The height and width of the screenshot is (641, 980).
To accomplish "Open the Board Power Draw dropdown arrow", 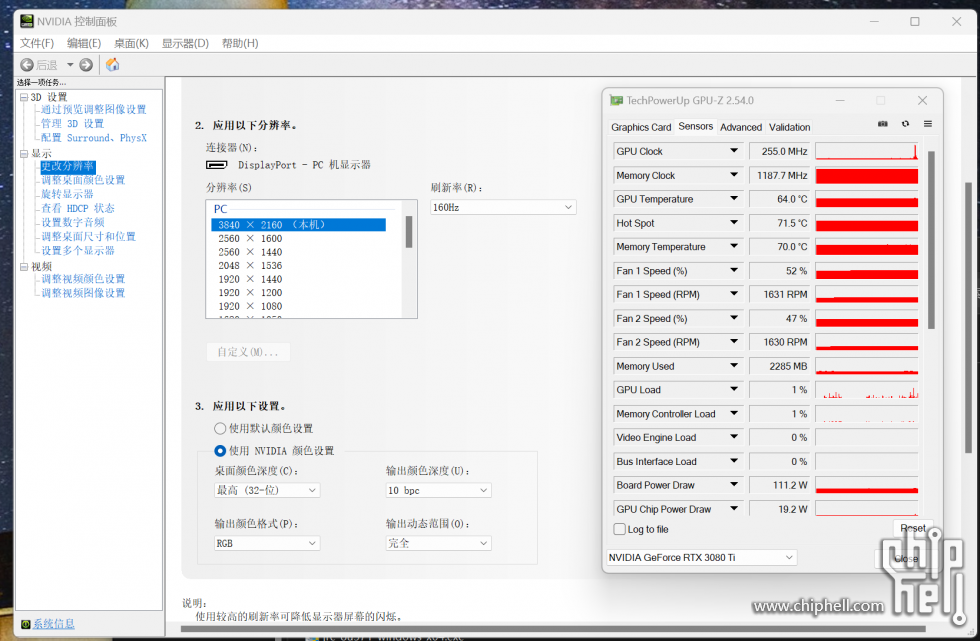I will [734, 484].
